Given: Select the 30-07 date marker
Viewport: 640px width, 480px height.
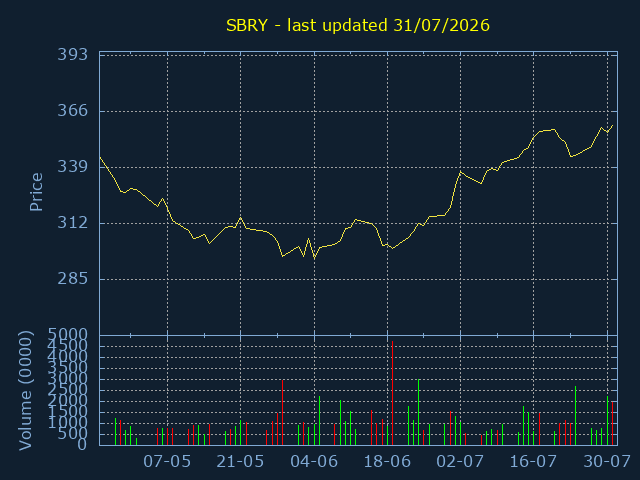Looking at the screenshot, I should tap(607, 462).
